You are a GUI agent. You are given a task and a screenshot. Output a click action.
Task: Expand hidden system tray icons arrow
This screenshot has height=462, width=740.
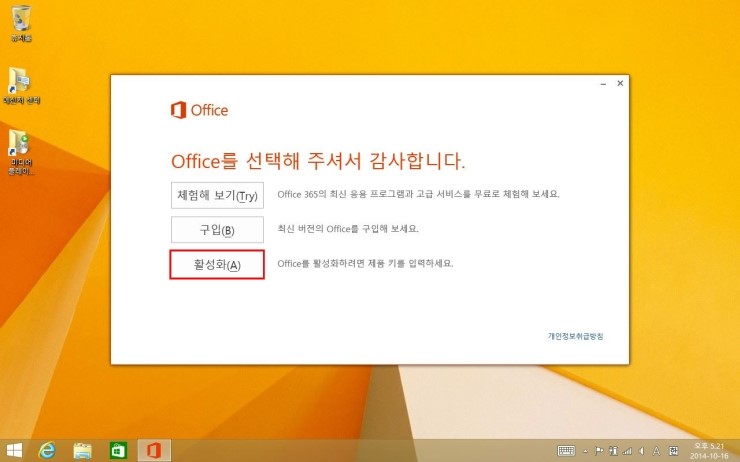coord(586,451)
